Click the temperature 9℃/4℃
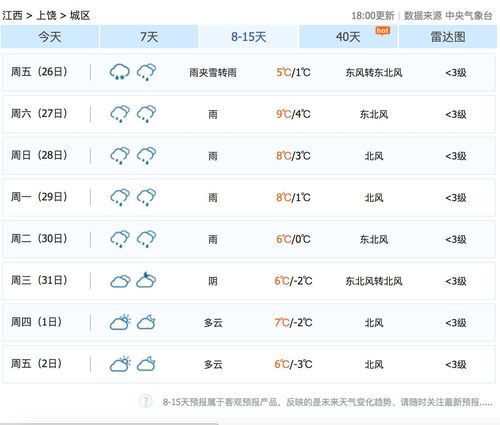The height and width of the screenshot is (425, 500). pos(293,114)
